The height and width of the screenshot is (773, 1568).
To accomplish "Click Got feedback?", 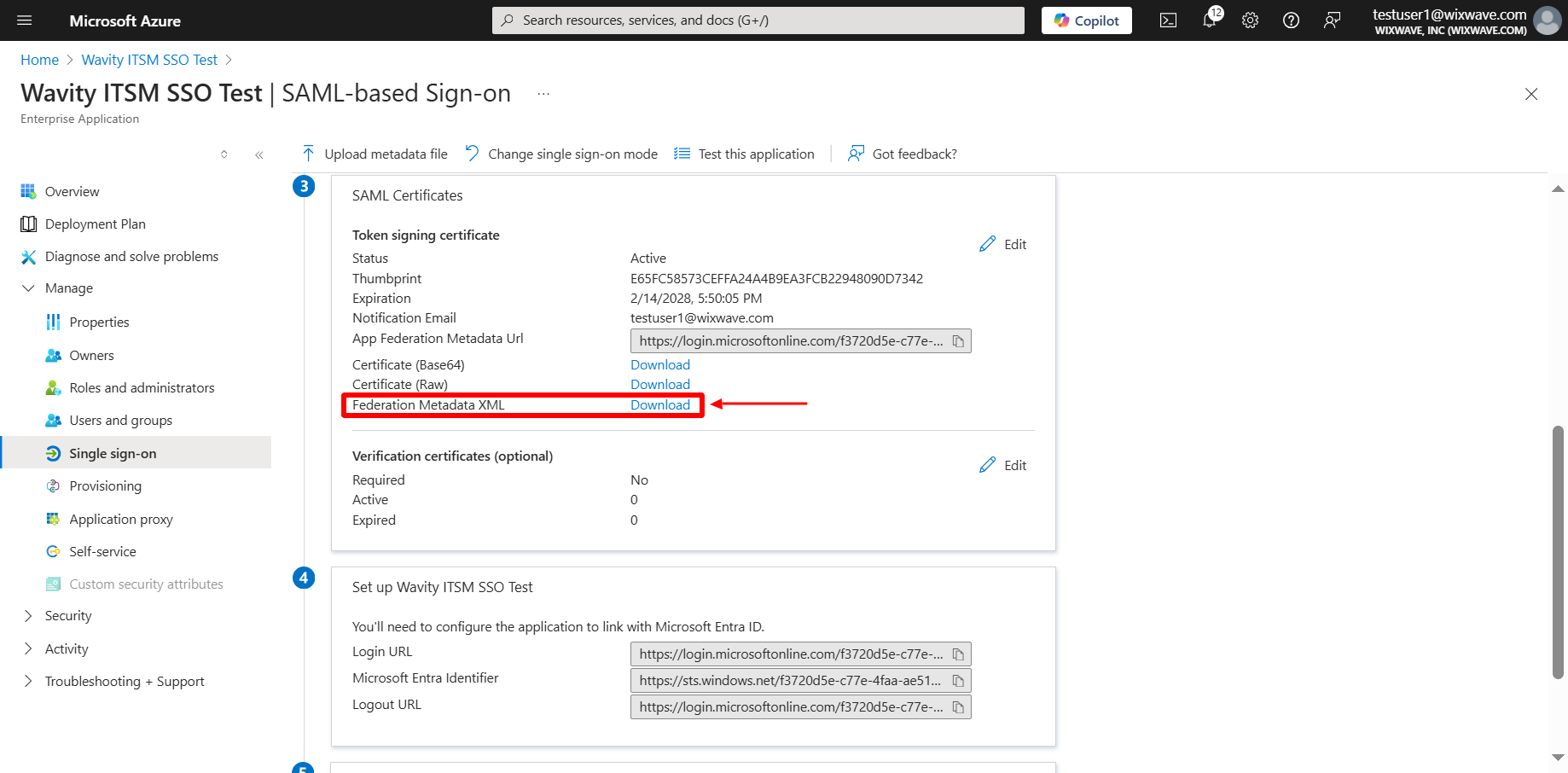I will 902,154.
